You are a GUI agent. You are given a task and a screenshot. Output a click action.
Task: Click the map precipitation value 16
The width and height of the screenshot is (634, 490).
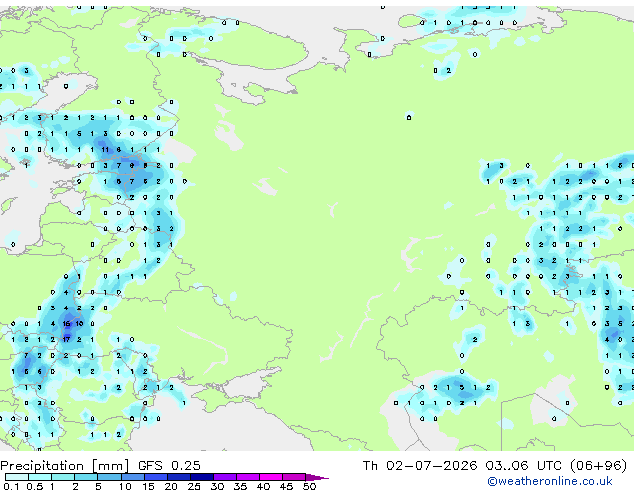coord(66,323)
